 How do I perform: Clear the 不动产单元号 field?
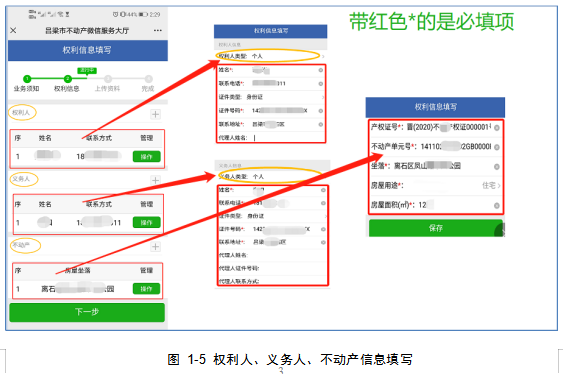pos(497,147)
